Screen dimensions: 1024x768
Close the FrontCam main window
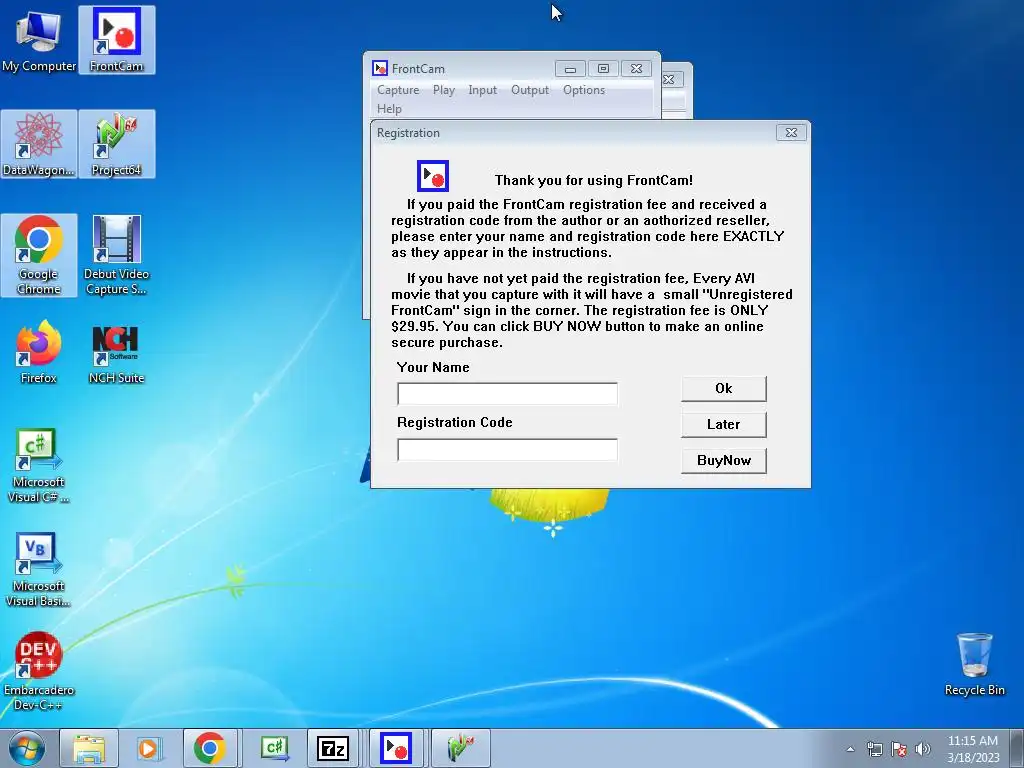636,69
